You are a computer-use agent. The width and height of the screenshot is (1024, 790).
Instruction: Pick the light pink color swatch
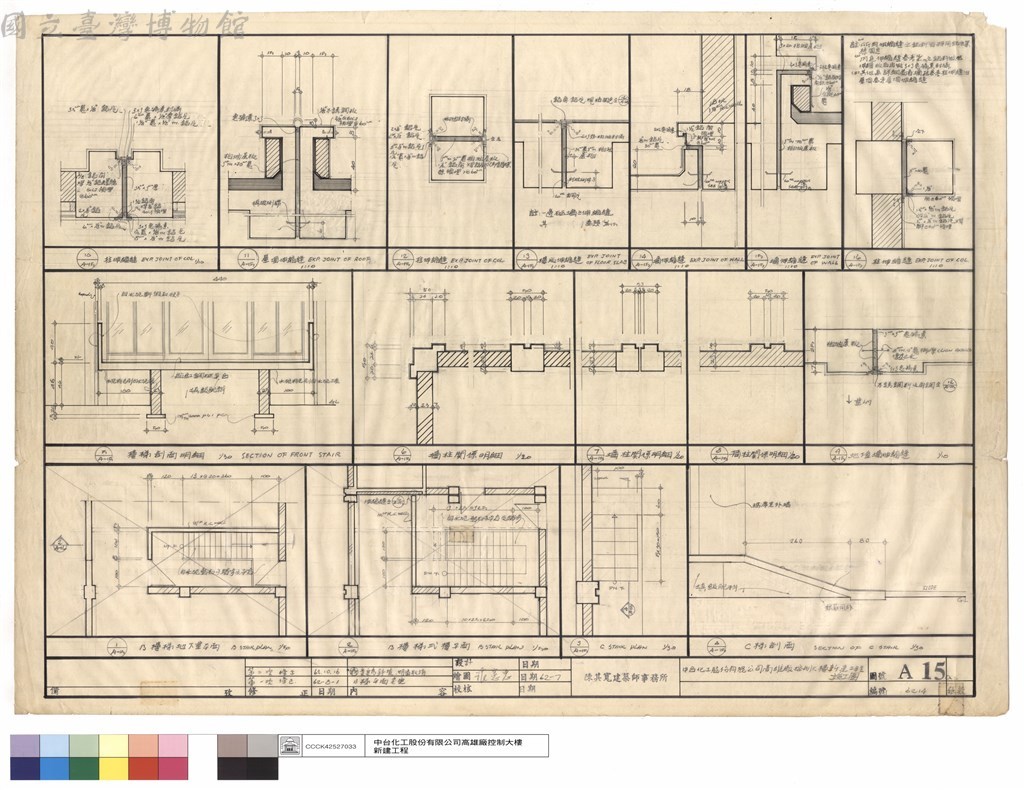pos(172,746)
